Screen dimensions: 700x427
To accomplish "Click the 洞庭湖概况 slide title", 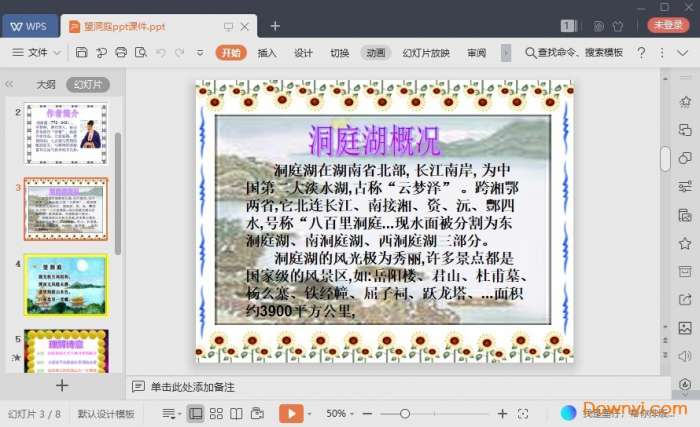I will [374, 141].
